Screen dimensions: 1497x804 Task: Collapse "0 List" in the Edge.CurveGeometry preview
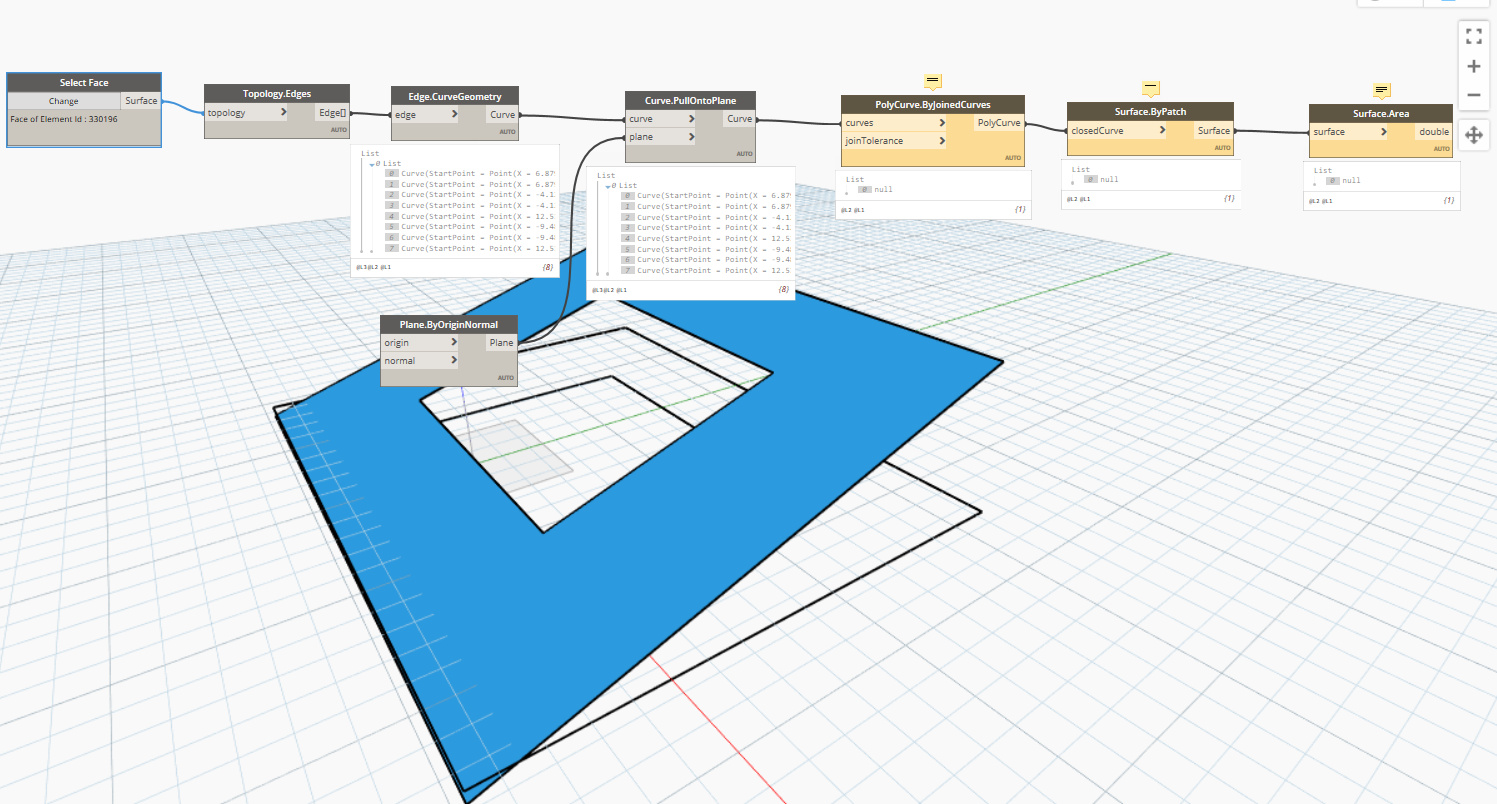[x=371, y=164]
